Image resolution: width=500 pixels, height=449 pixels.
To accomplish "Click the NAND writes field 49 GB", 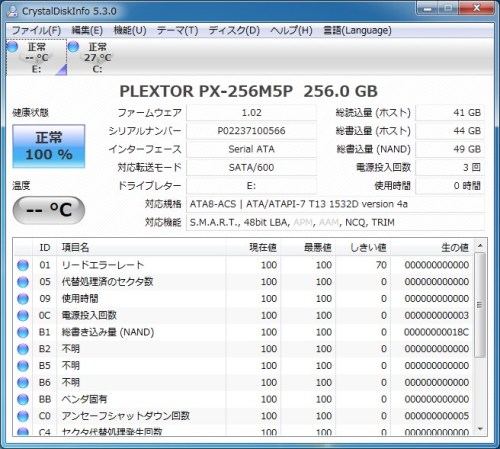I will [x=450, y=149].
